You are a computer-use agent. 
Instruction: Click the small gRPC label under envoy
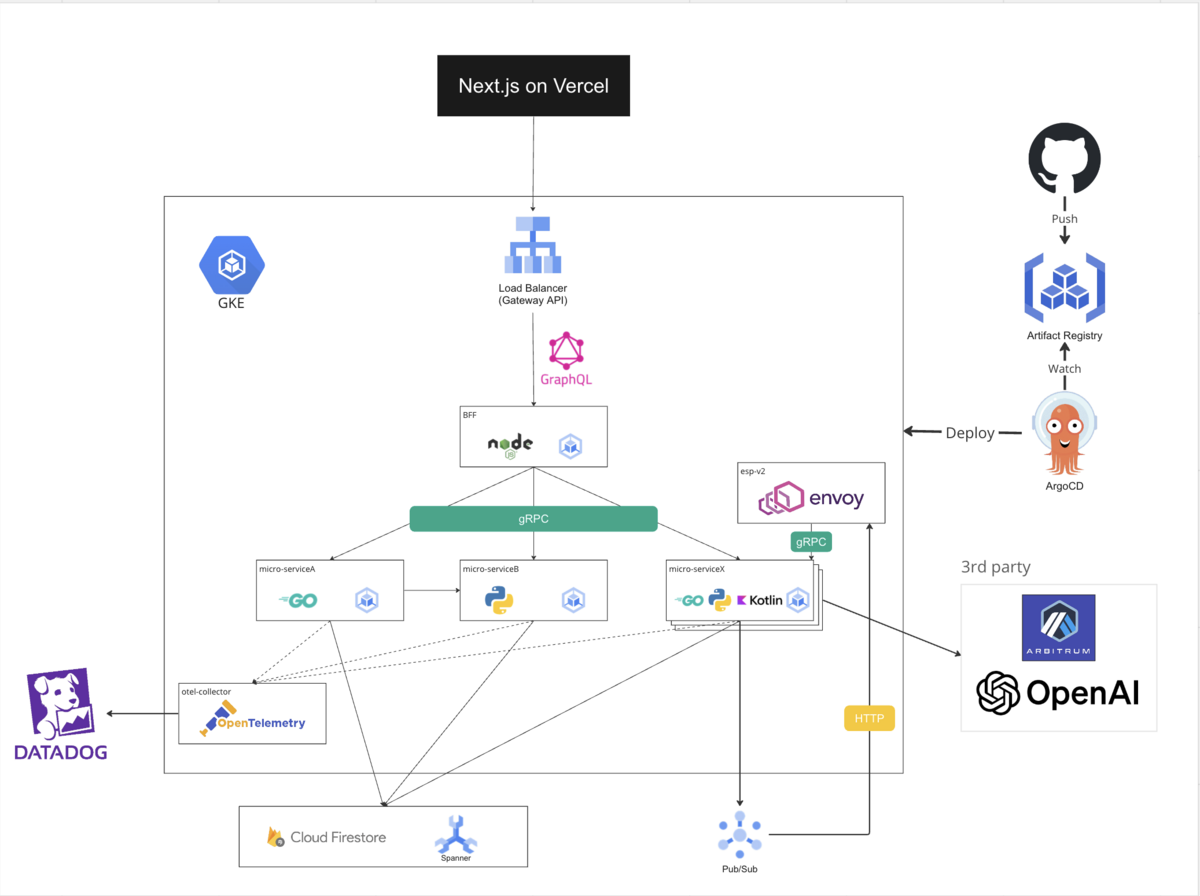[x=811, y=541]
